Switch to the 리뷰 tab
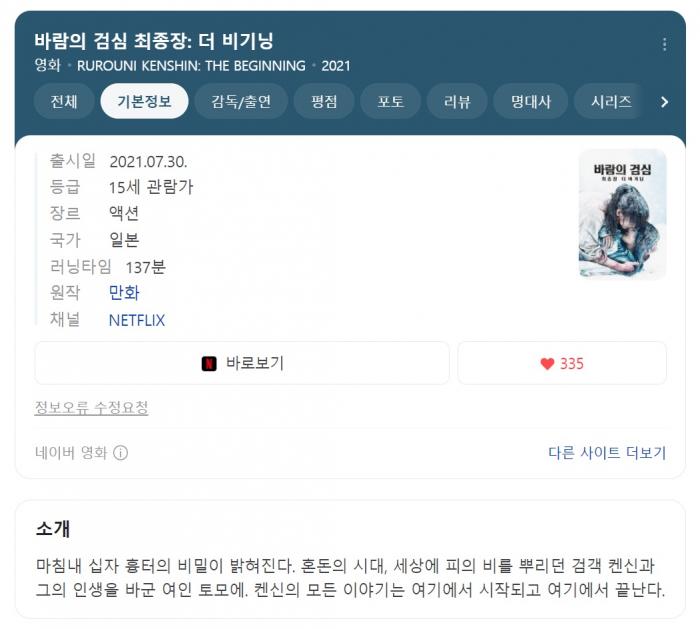 [457, 101]
